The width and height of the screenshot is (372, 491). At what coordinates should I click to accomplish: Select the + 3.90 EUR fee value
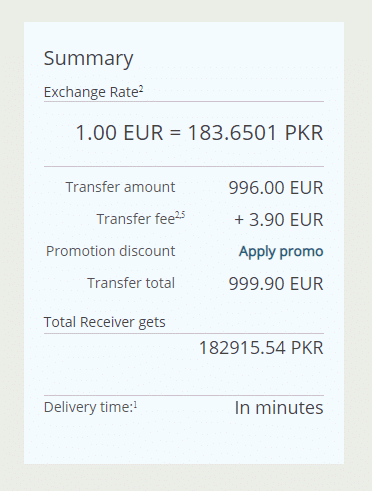(279, 220)
